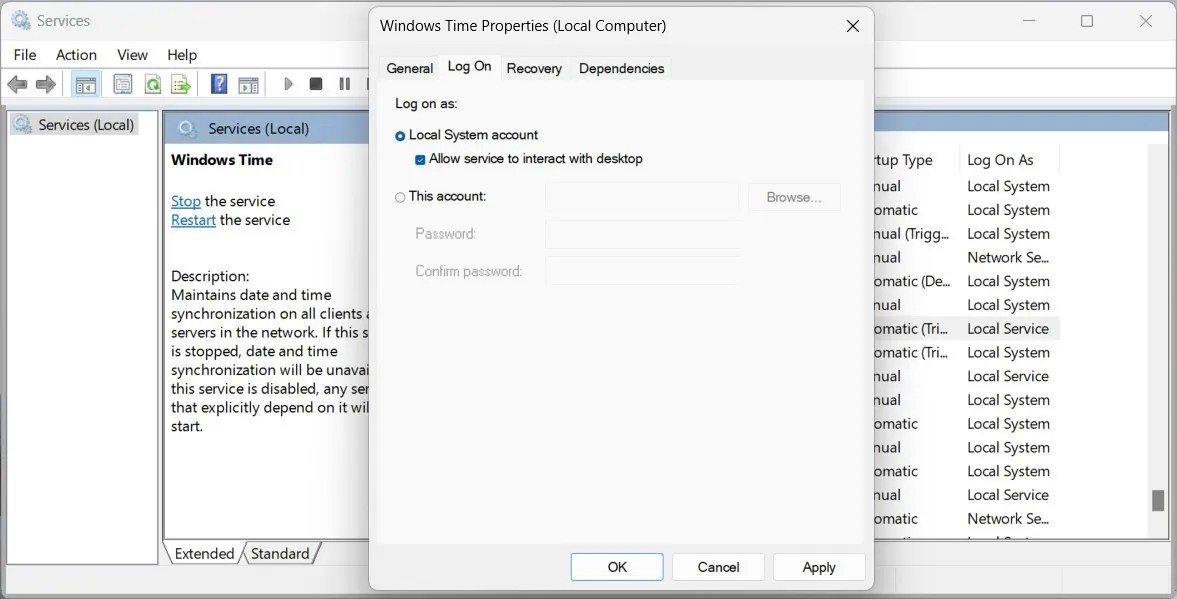Click the Browse button
The image size is (1177, 599).
coord(793,196)
